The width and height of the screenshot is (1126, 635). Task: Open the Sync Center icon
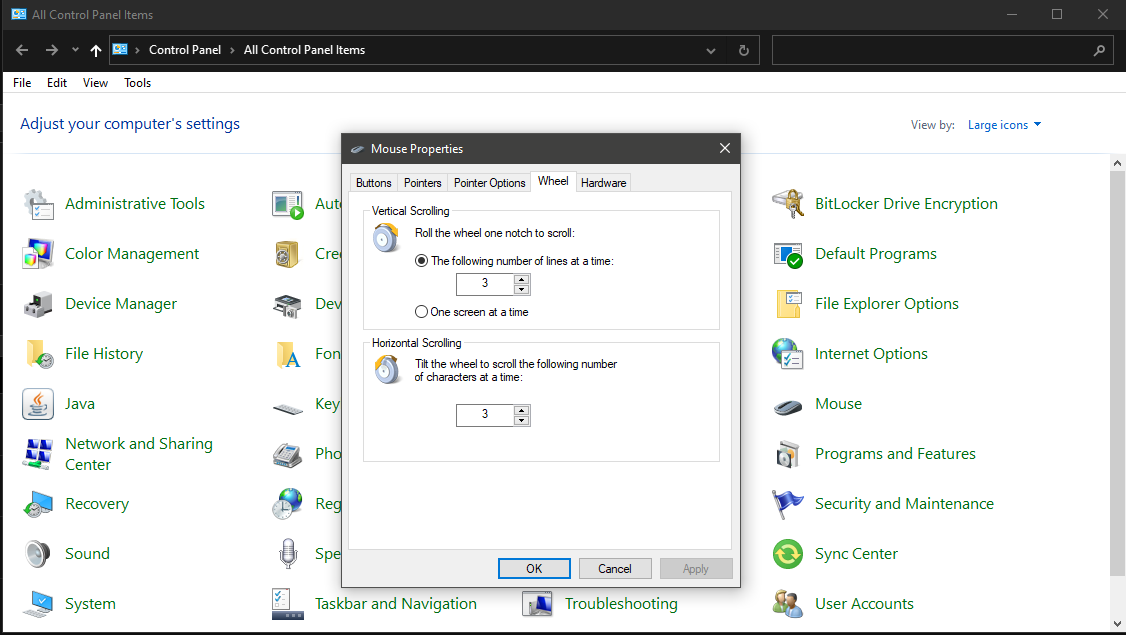click(x=788, y=554)
